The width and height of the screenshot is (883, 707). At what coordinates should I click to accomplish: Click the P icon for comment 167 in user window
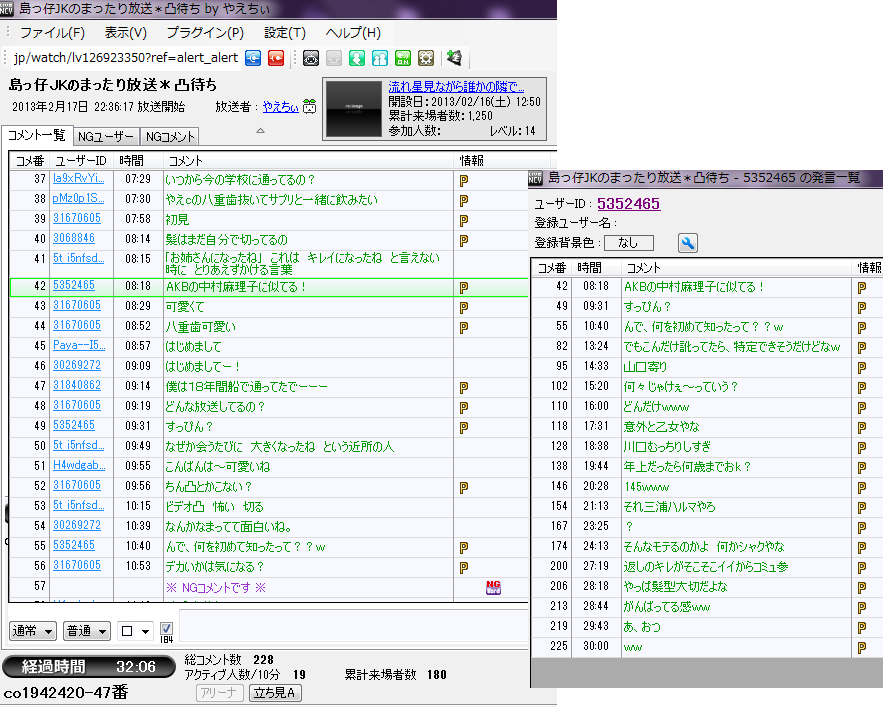point(862,528)
